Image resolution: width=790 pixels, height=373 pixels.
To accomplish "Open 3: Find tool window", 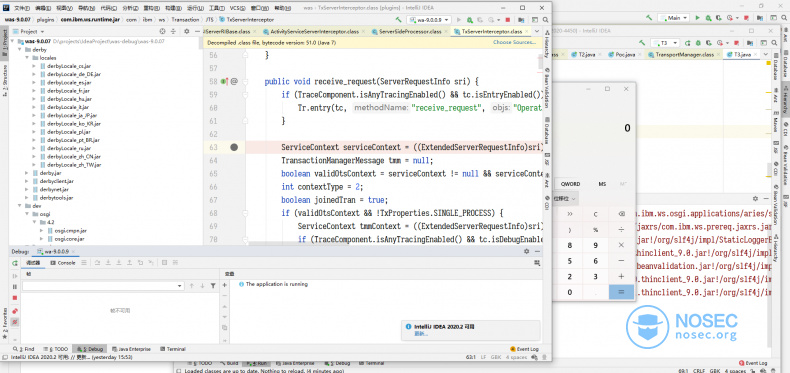I will [x=23, y=349].
